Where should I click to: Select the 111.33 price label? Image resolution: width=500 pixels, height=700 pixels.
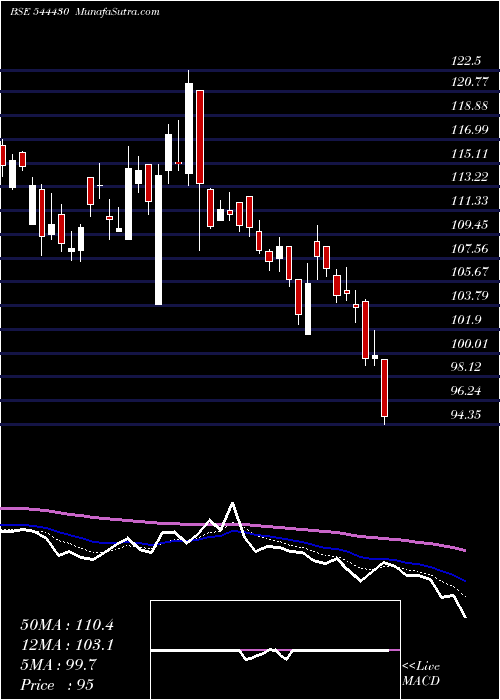(470, 201)
